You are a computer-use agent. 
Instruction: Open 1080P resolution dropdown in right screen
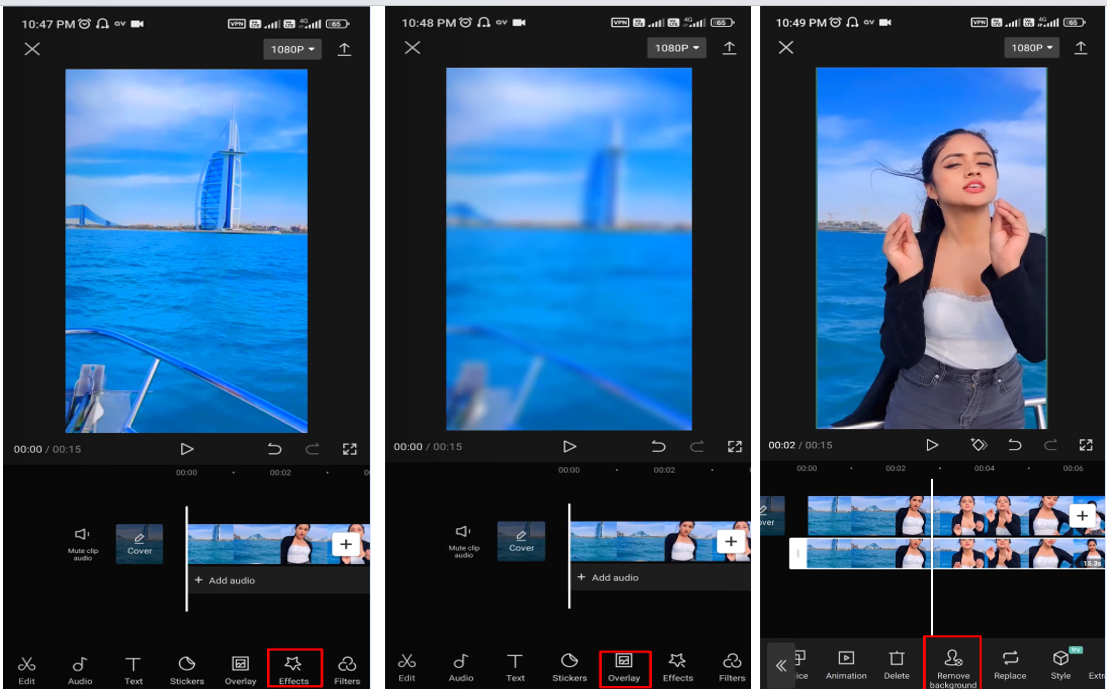pos(1031,47)
